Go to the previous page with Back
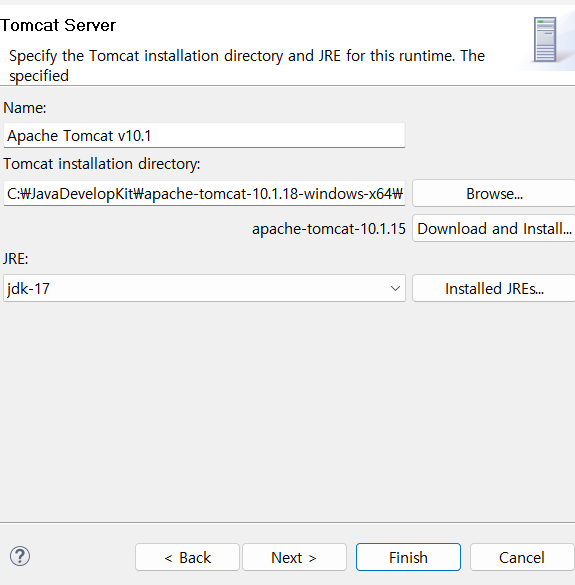The width and height of the screenshot is (575, 585). (x=187, y=557)
